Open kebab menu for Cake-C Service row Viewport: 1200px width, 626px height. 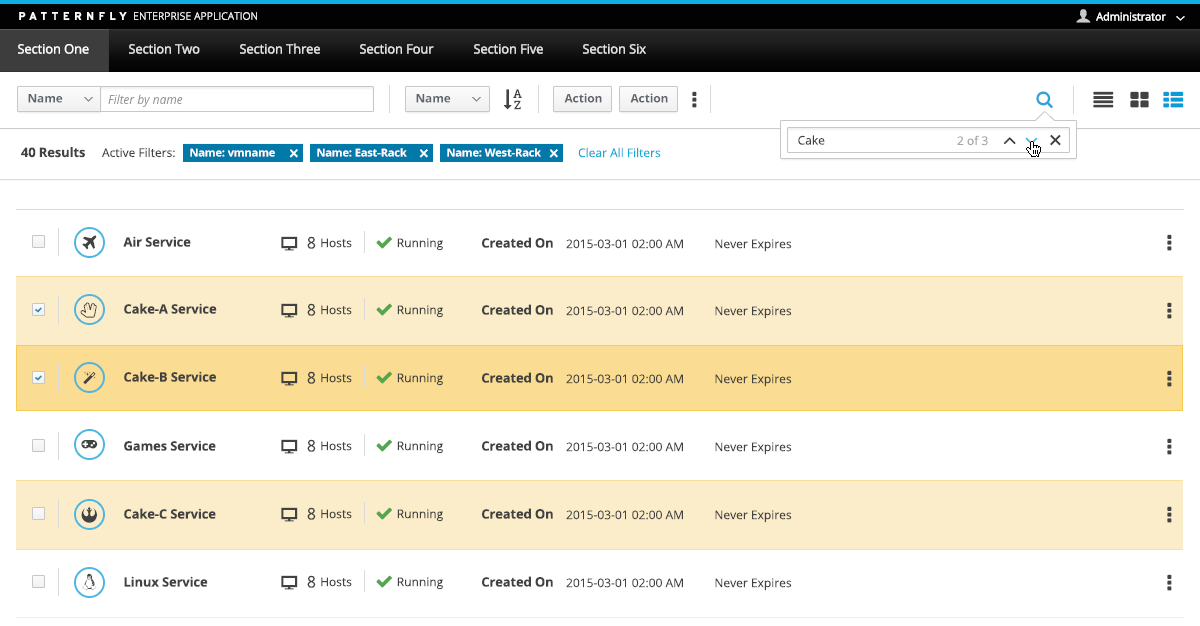1169,515
